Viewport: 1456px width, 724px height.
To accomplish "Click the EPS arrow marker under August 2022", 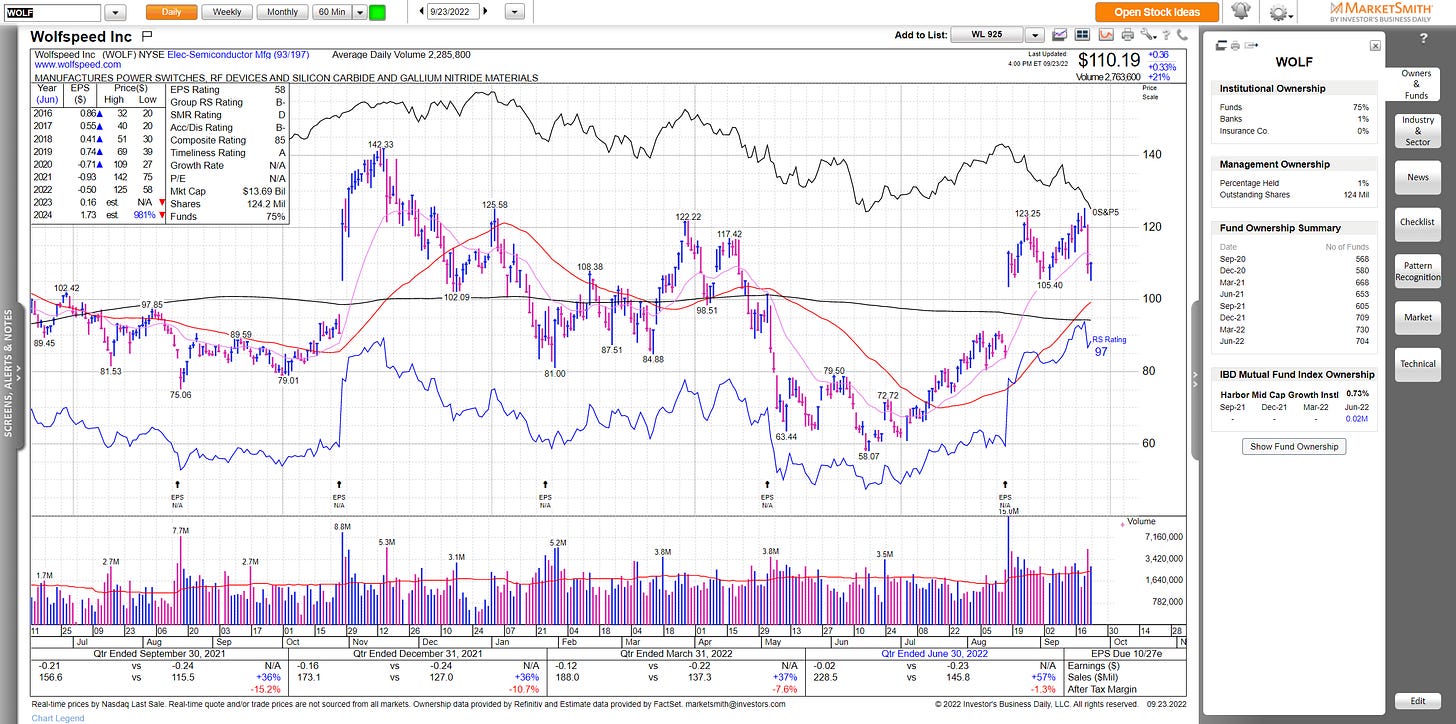I will [x=1006, y=482].
